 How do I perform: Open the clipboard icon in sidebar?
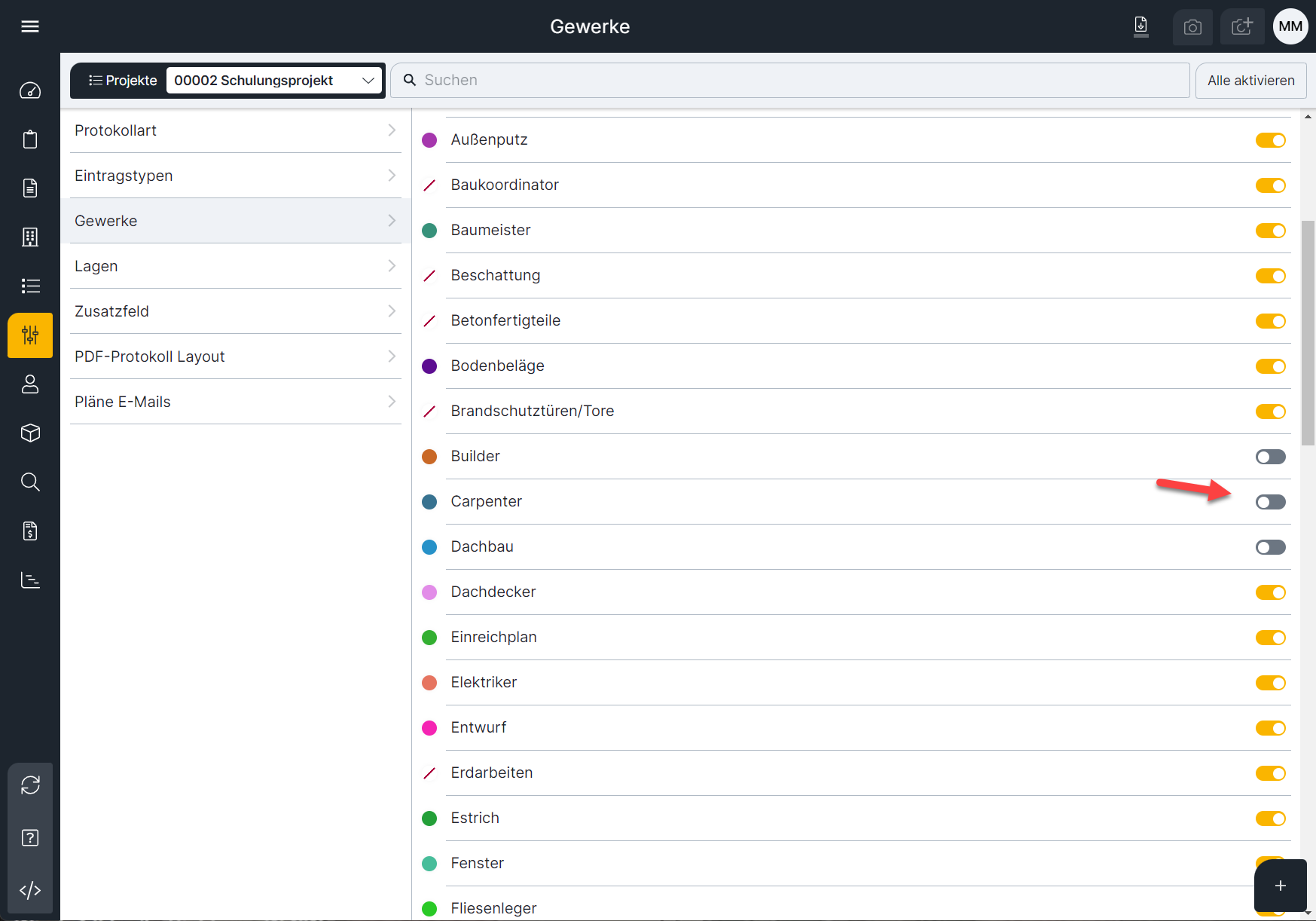pyautogui.click(x=30, y=139)
